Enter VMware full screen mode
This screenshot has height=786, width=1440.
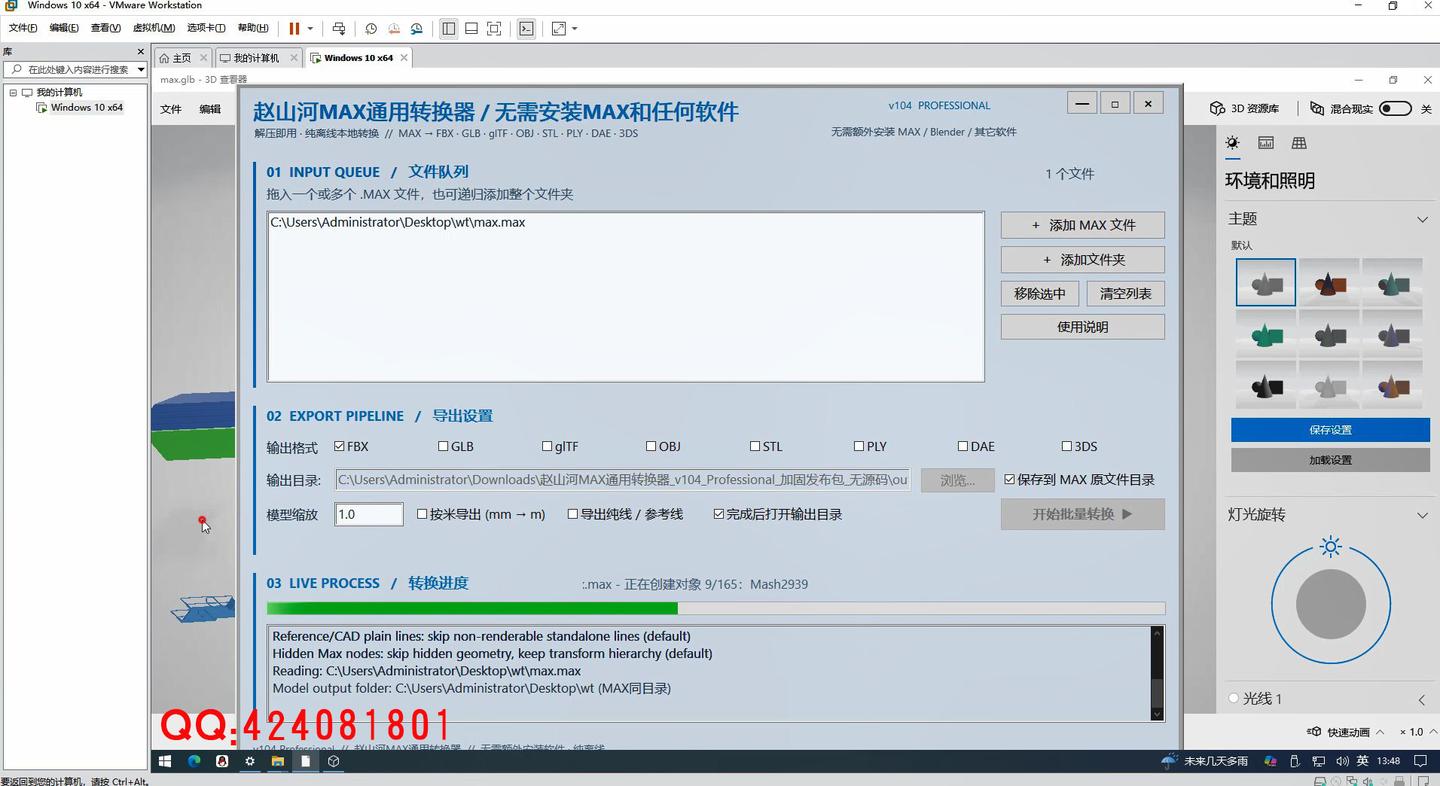[494, 29]
